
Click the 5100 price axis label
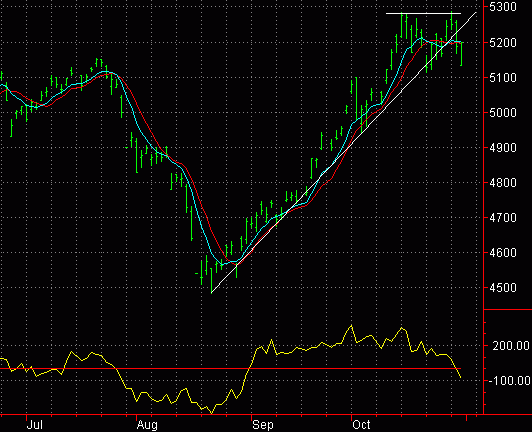(503, 78)
